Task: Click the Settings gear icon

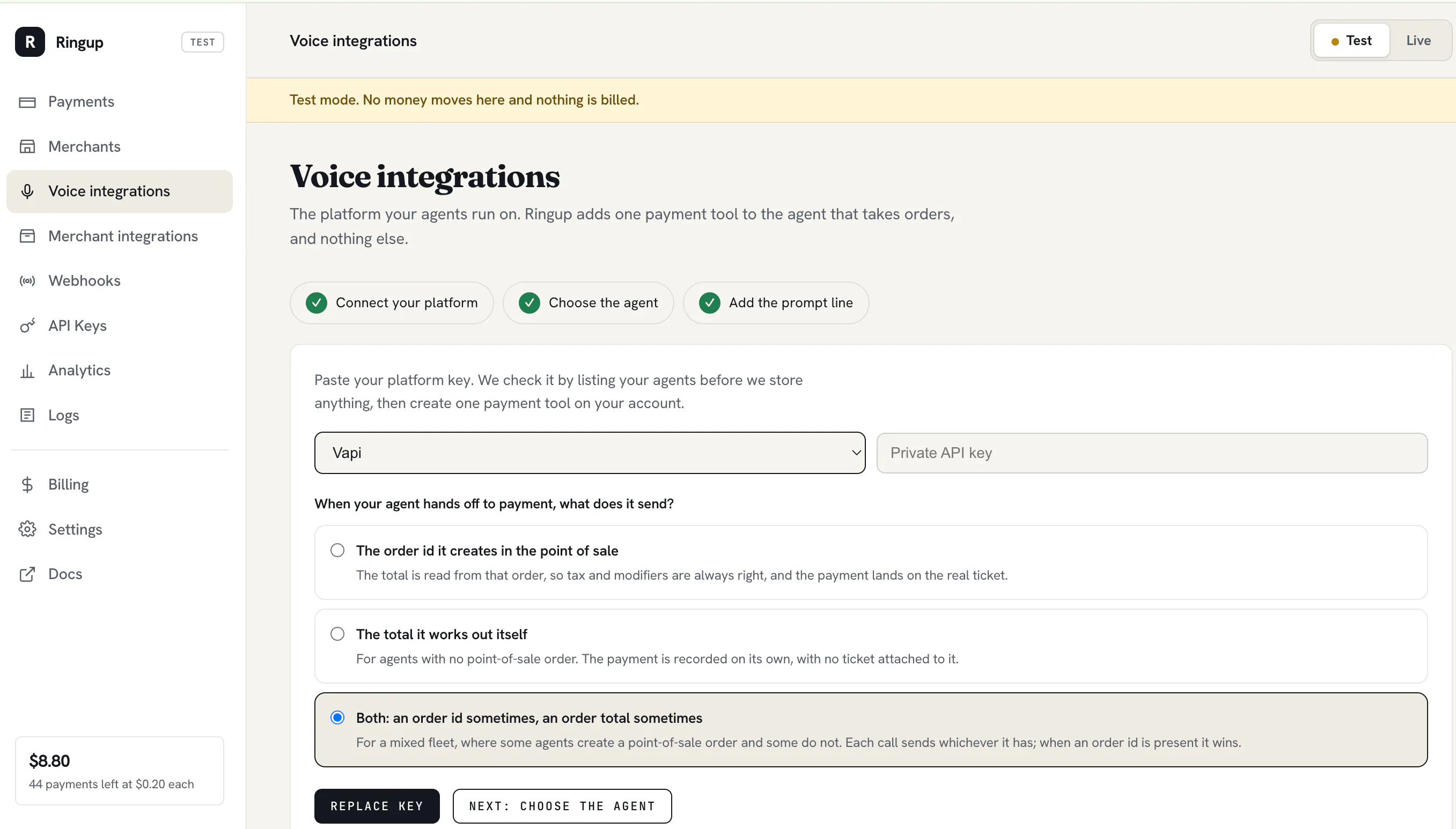Action: 27,529
